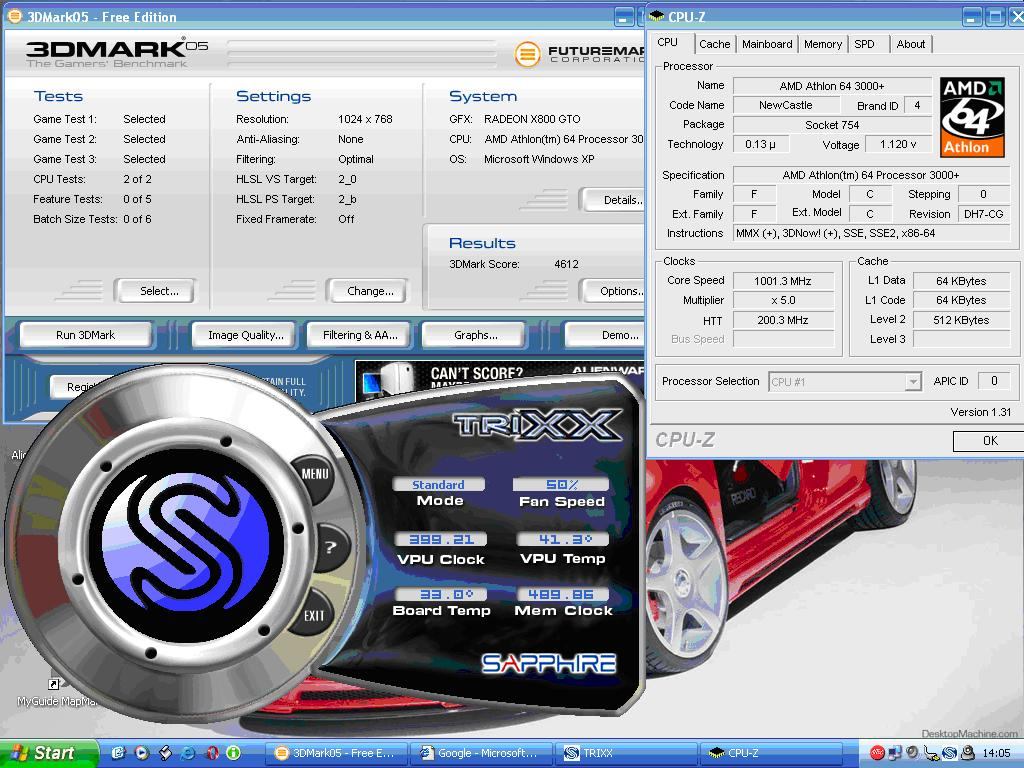Image resolution: width=1024 pixels, height=768 pixels.
Task: Launch Internet Explorer from quick launch
Action: pos(187,753)
